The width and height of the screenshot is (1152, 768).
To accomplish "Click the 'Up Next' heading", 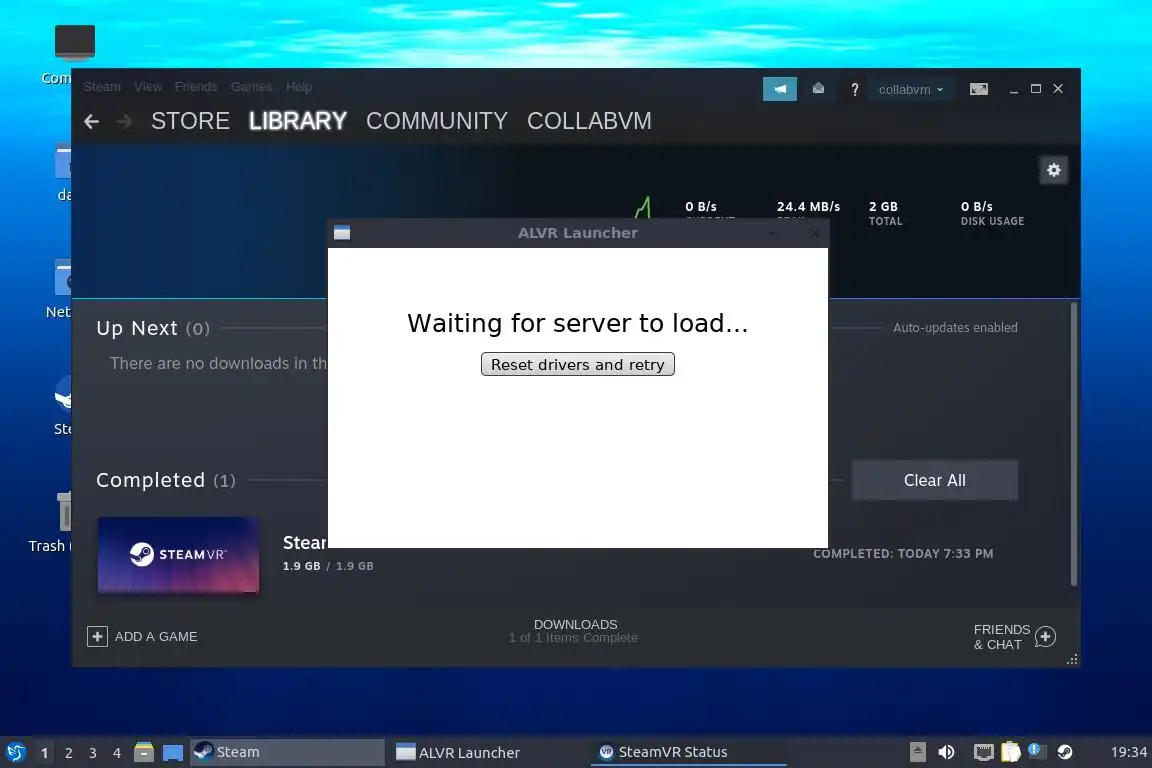I will click(137, 329).
